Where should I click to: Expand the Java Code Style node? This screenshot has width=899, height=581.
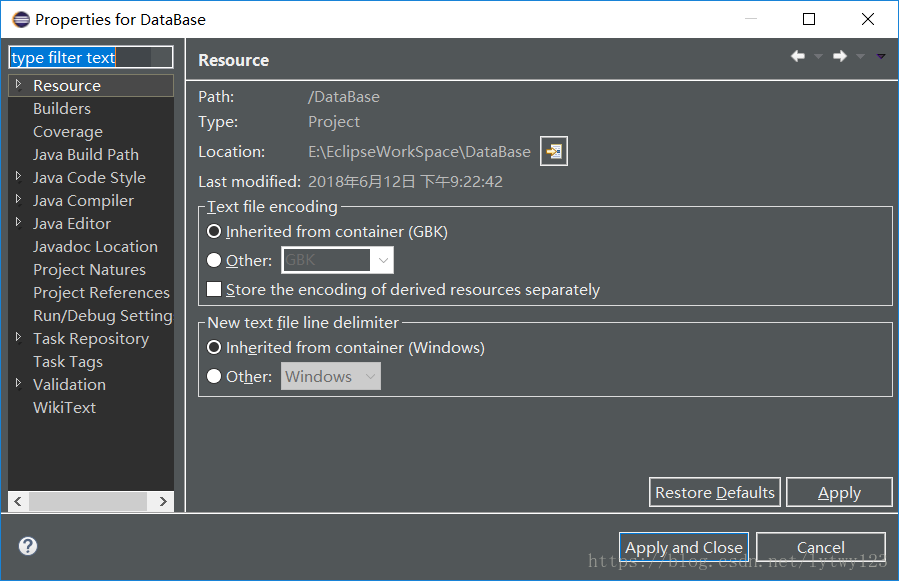pyautogui.click(x=18, y=177)
